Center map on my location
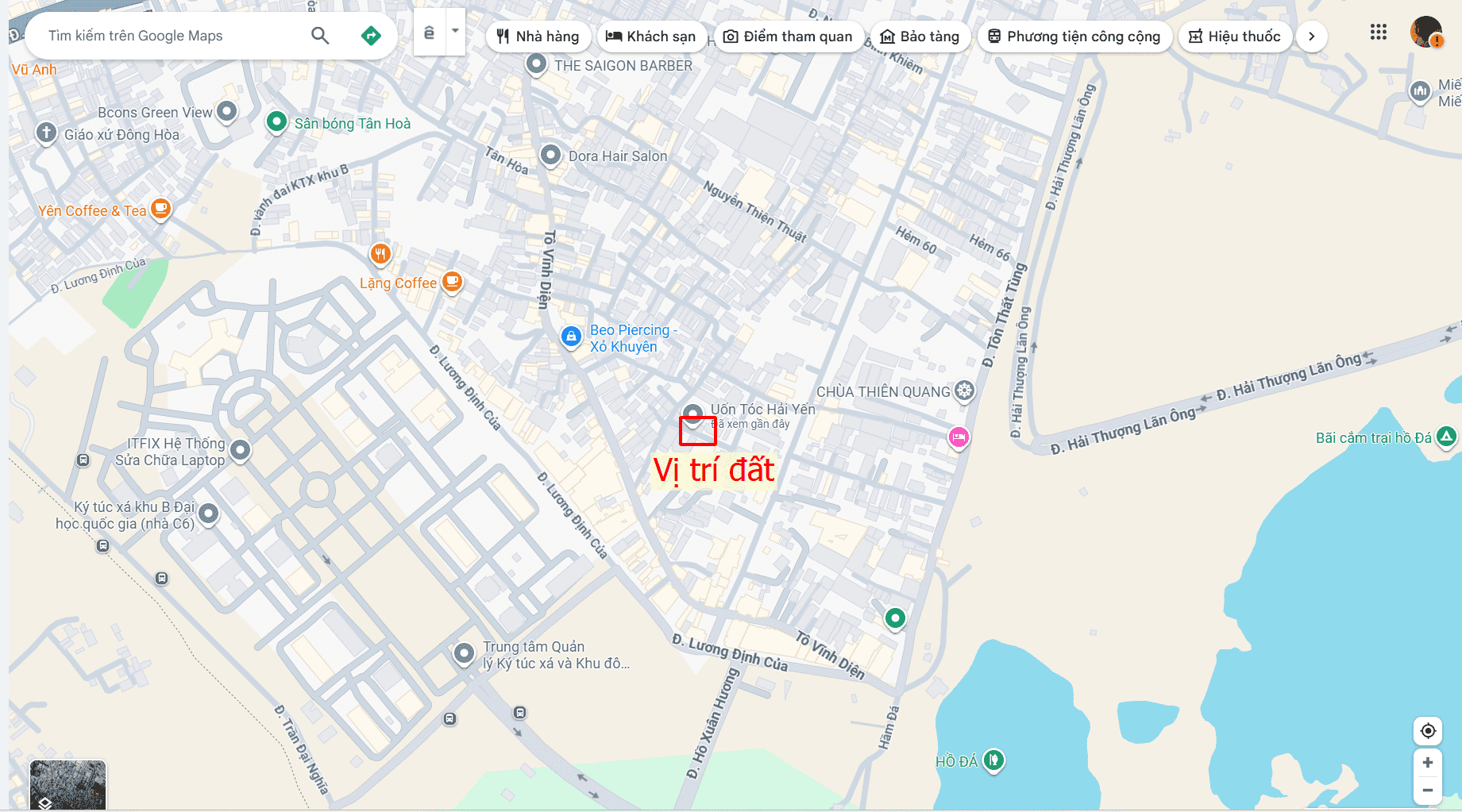This screenshot has height=812, width=1462. (x=1428, y=730)
